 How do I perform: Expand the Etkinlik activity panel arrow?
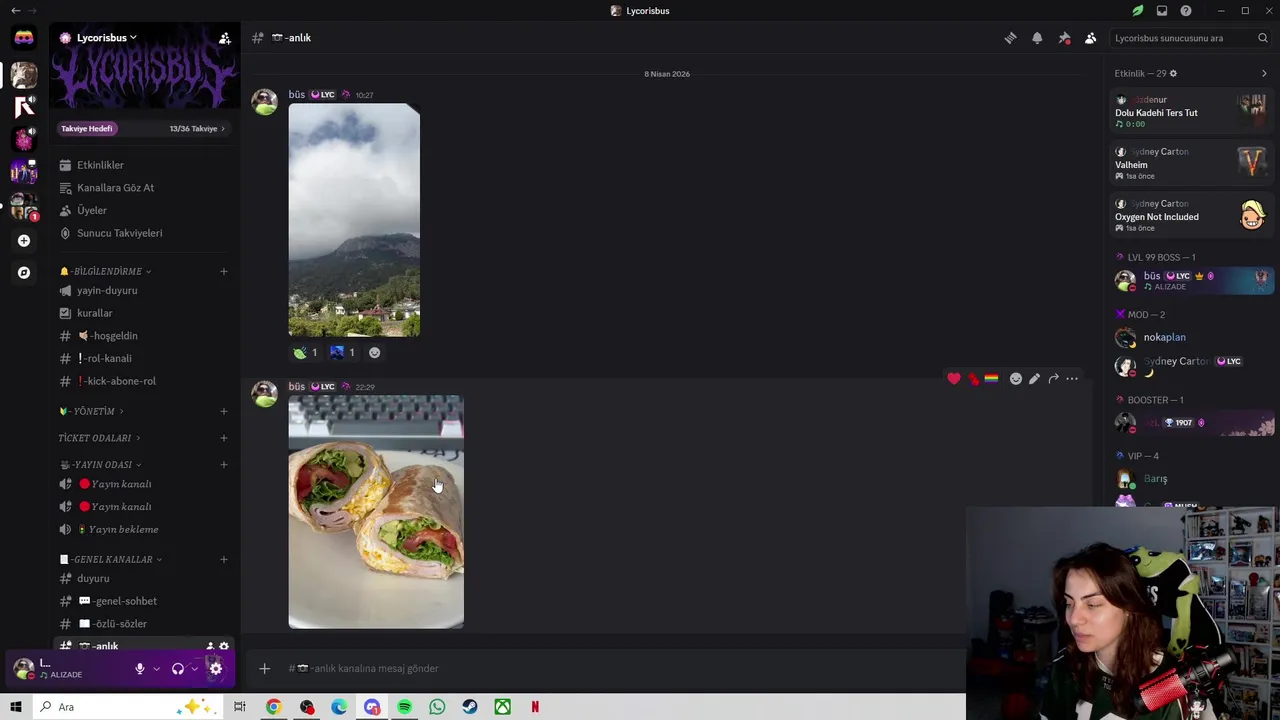[x=1264, y=74]
